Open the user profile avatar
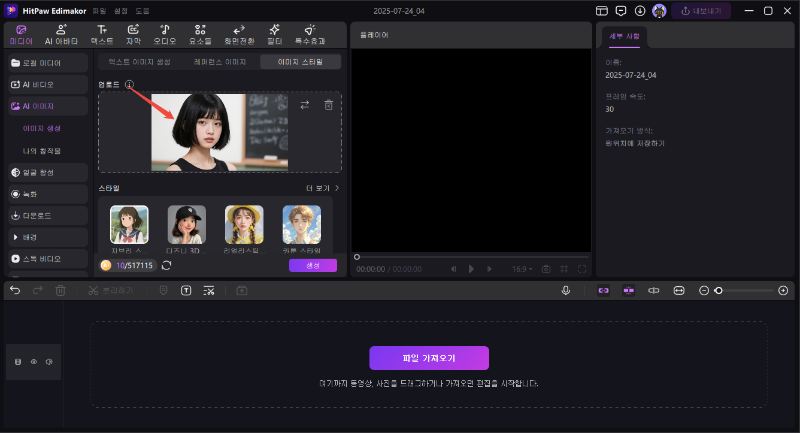 [x=659, y=11]
